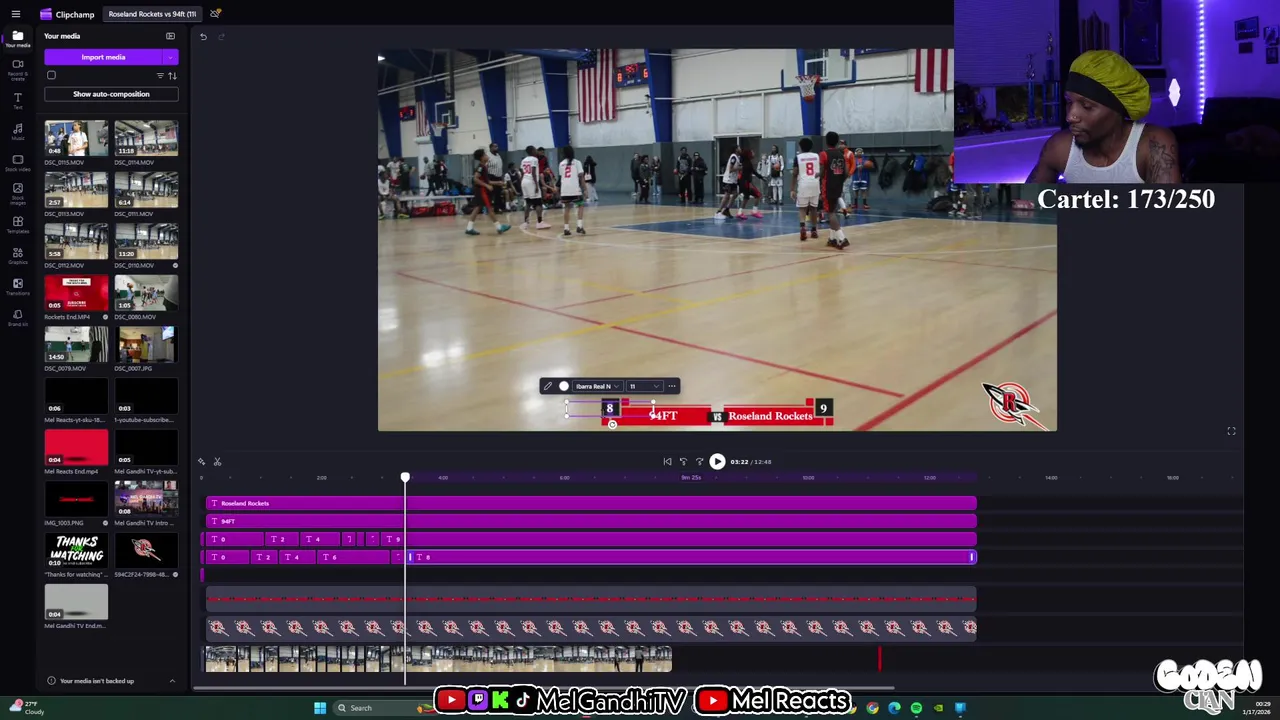
Task: Open the Stock video sidebar tab
Action: click(17, 163)
